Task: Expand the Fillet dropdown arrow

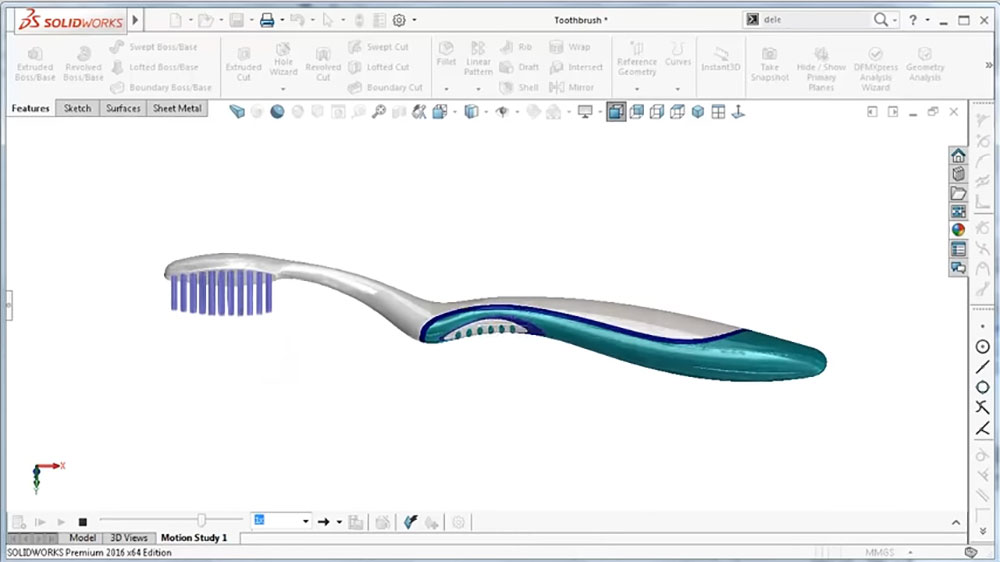Action: [446, 89]
